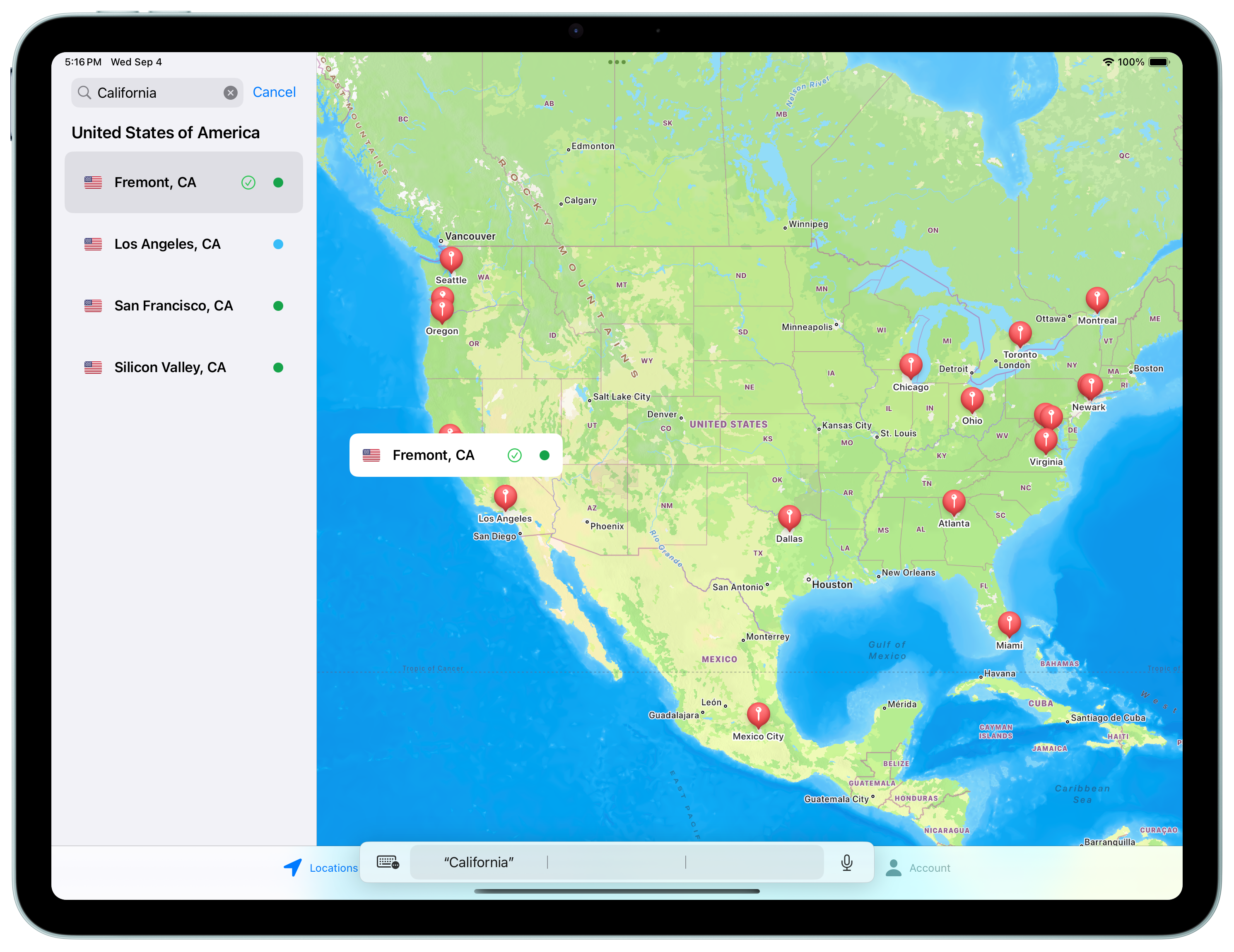Tap the Houston city label on map
Image resolution: width=1234 pixels, height=952 pixels.
(832, 584)
